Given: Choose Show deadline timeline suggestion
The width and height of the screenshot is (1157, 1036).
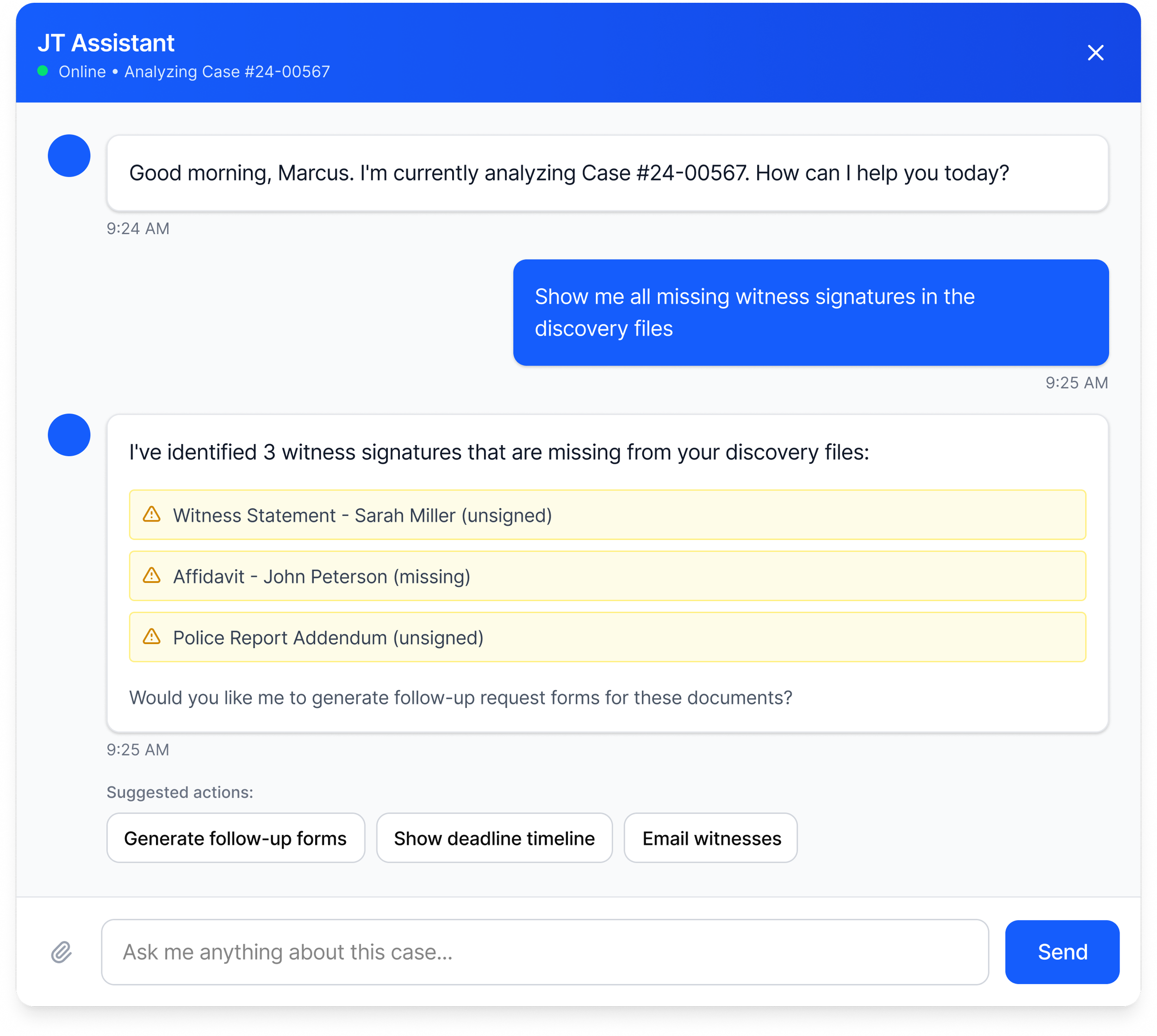Looking at the screenshot, I should coord(494,838).
